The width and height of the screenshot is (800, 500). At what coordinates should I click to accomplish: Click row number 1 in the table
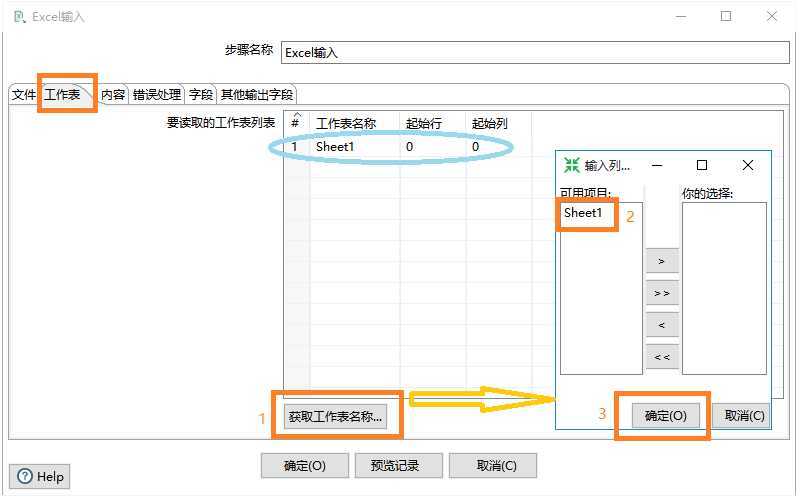click(x=294, y=147)
